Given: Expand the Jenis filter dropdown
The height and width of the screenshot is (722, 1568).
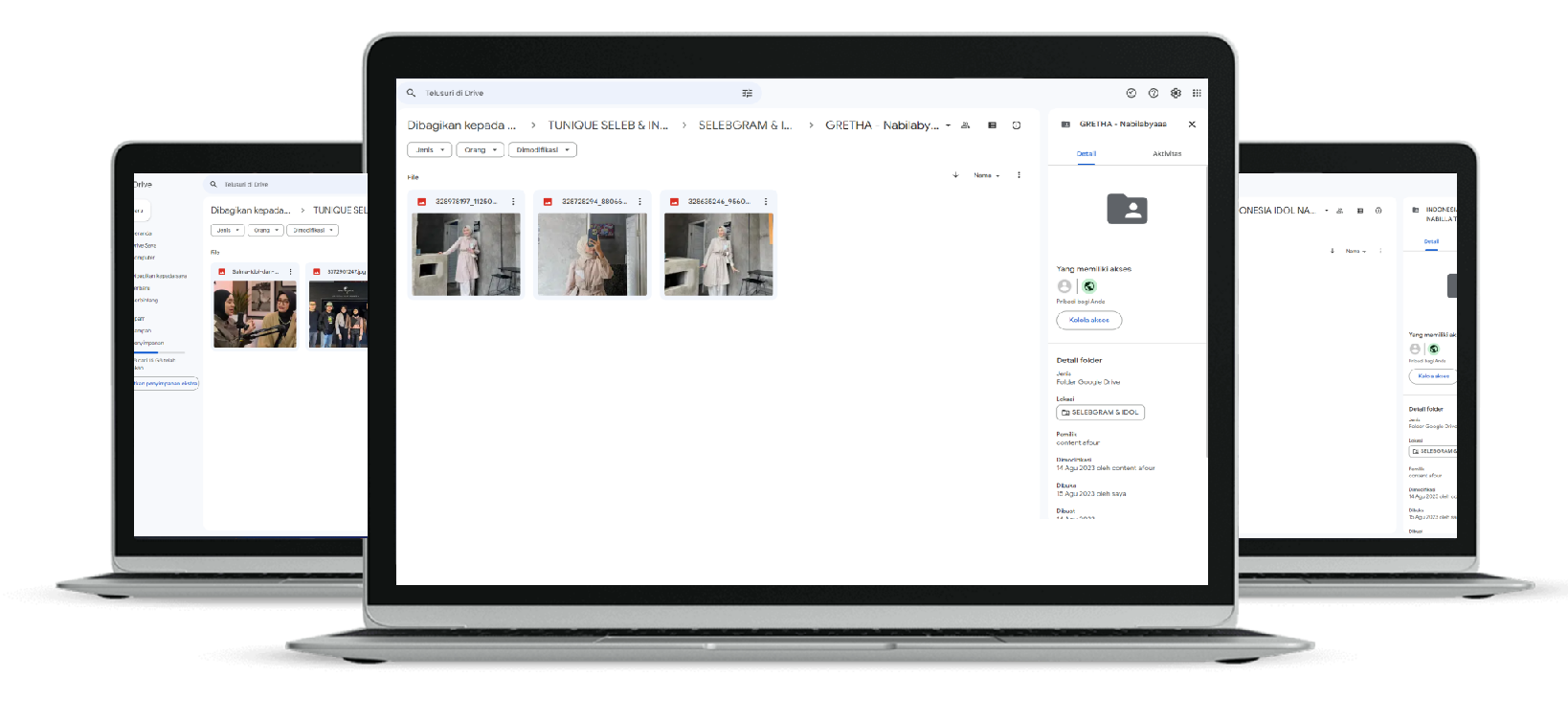Looking at the screenshot, I should click(429, 150).
